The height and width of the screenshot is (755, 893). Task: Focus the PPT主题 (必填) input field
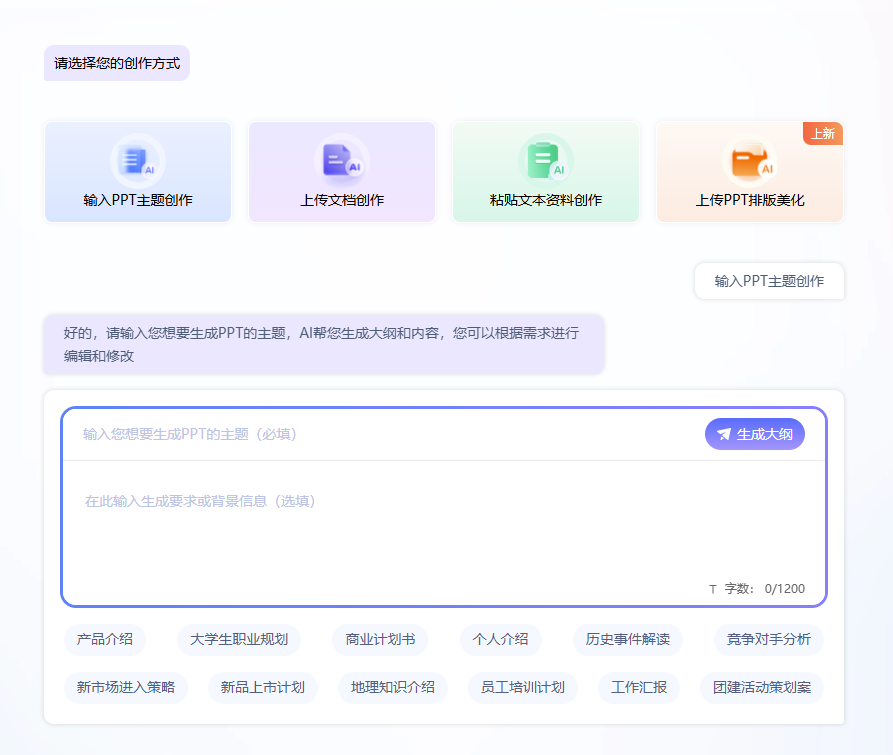click(x=382, y=434)
